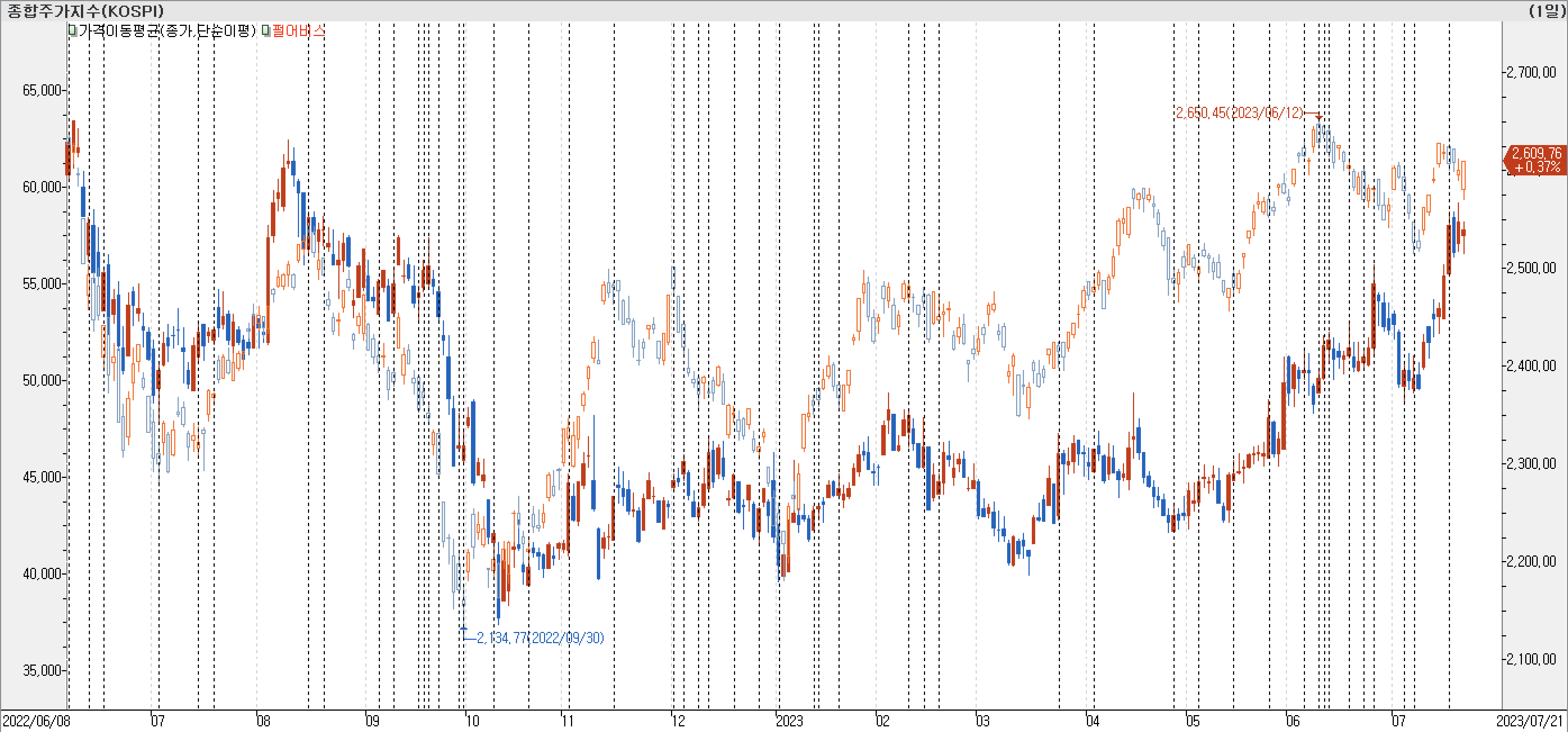Image resolution: width=1568 pixels, height=732 pixels.
Task: Click the 2022/06/08 start date label
Action: [37, 722]
